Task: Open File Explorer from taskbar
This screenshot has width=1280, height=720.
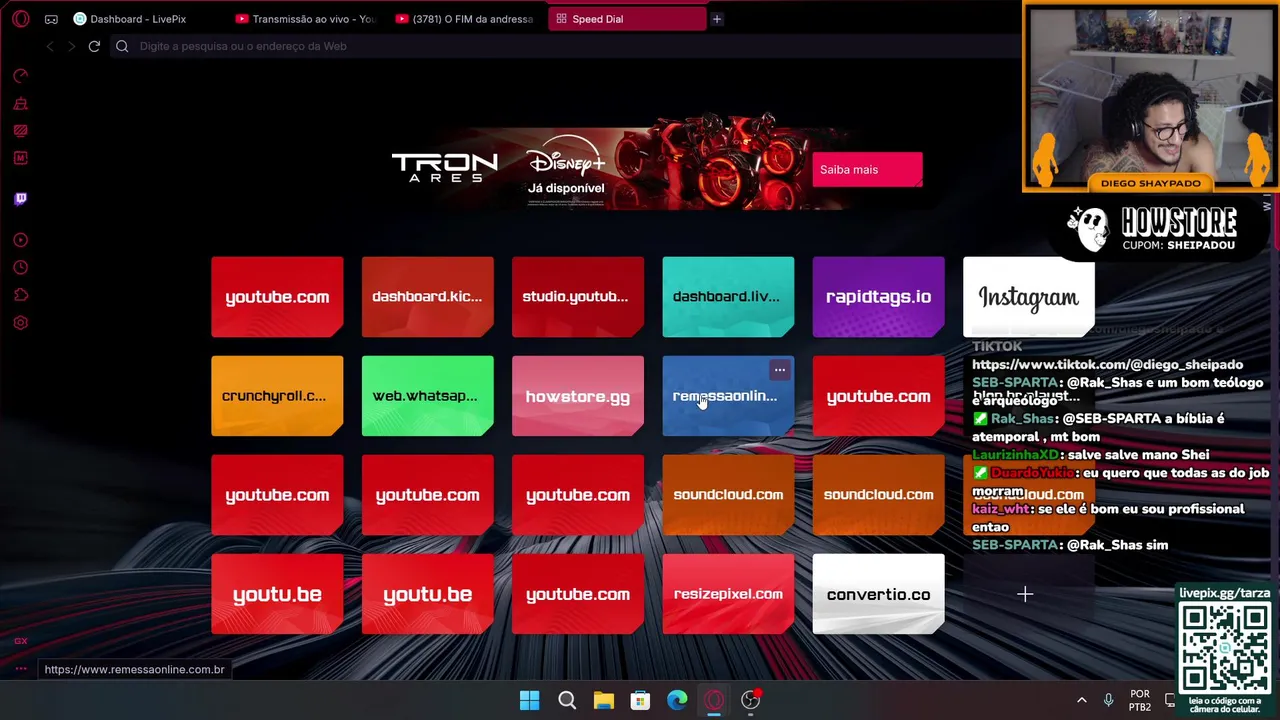Action: point(604,700)
